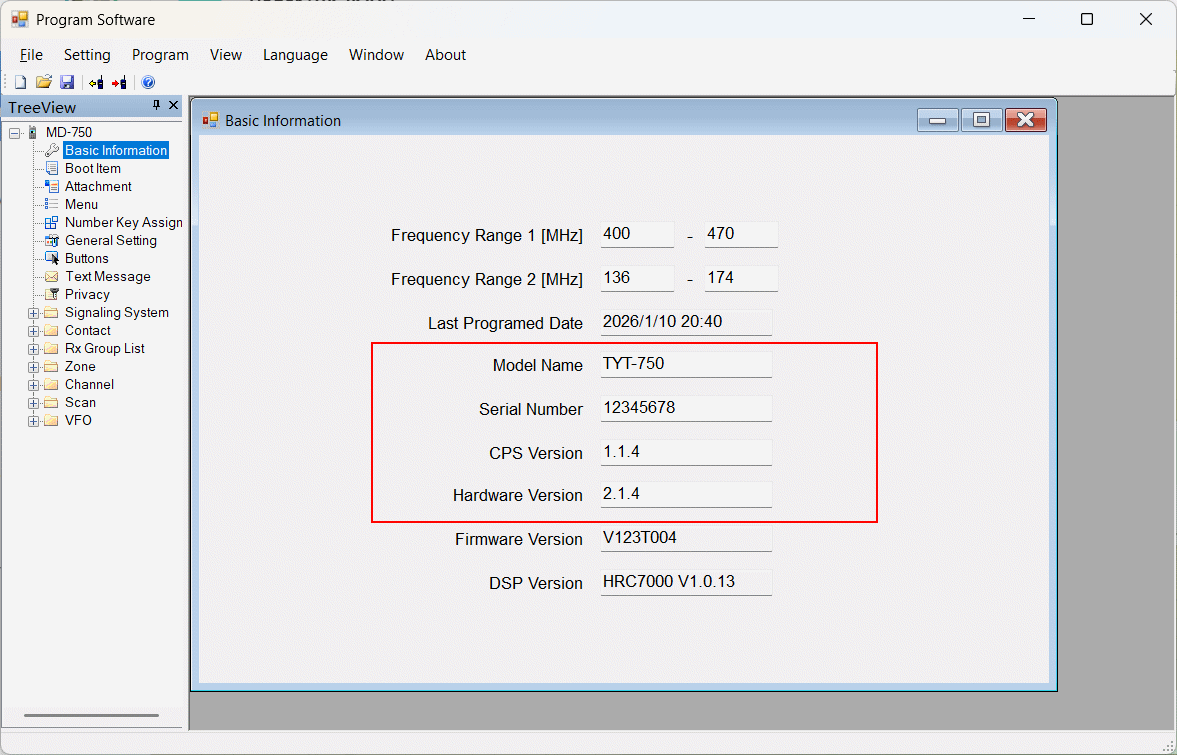Pin the TreeView panel

coord(156,105)
